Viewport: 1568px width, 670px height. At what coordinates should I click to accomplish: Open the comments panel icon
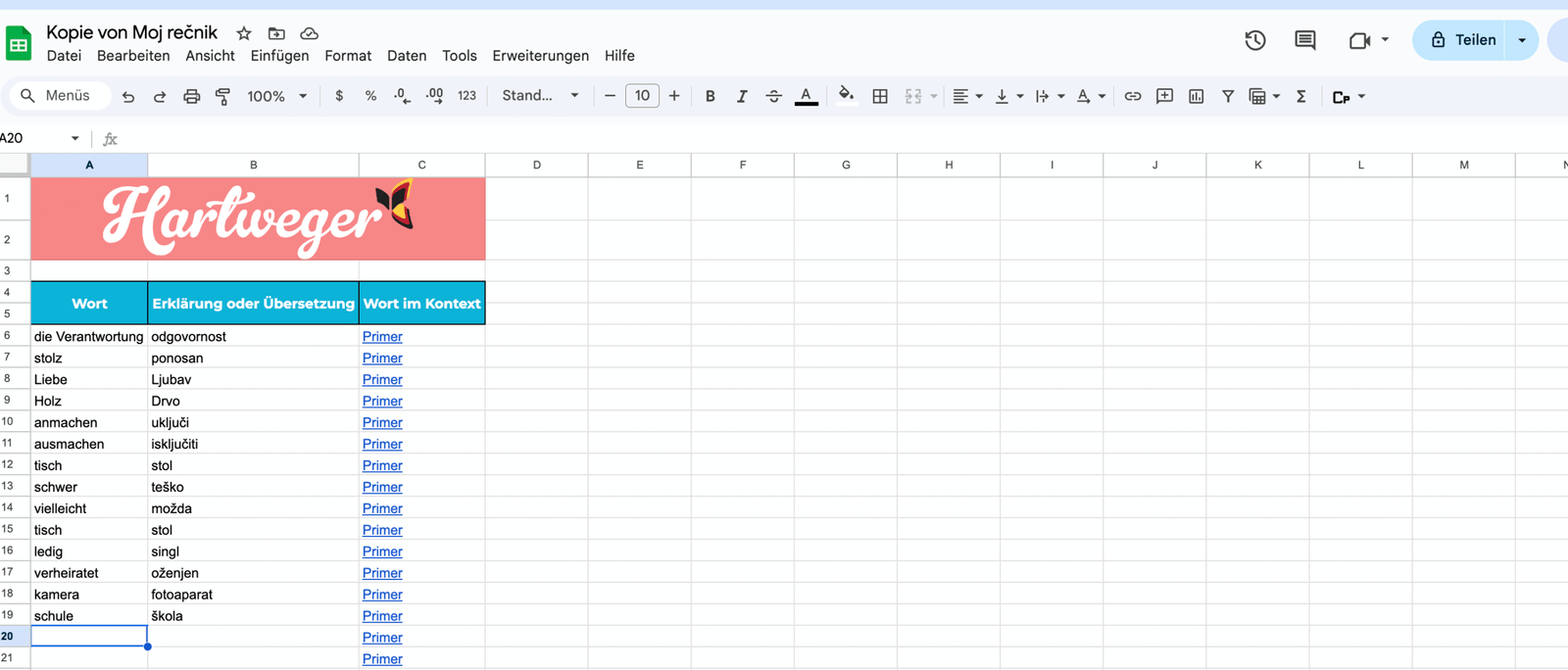(x=1304, y=40)
